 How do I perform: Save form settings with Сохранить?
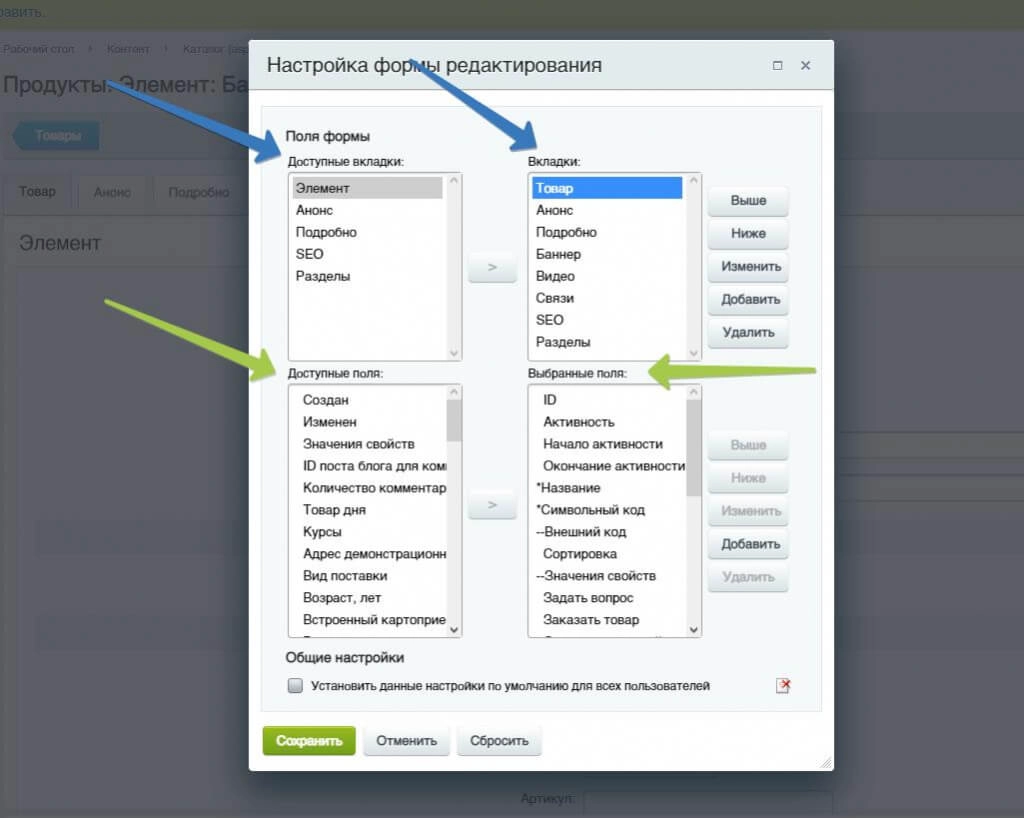[x=309, y=741]
